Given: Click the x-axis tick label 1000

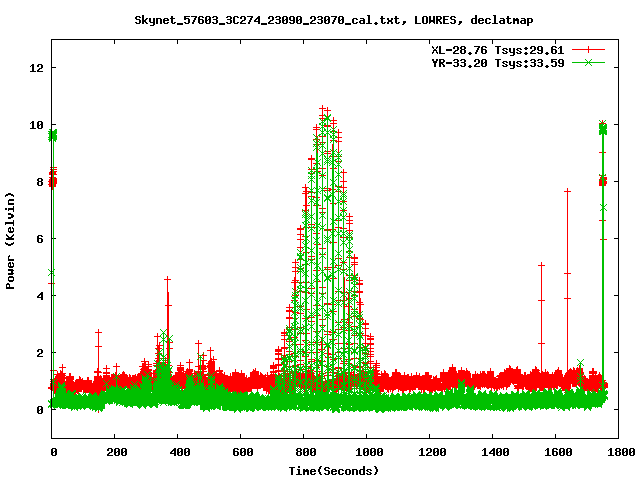Looking at the screenshot, I should (x=369, y=452).
